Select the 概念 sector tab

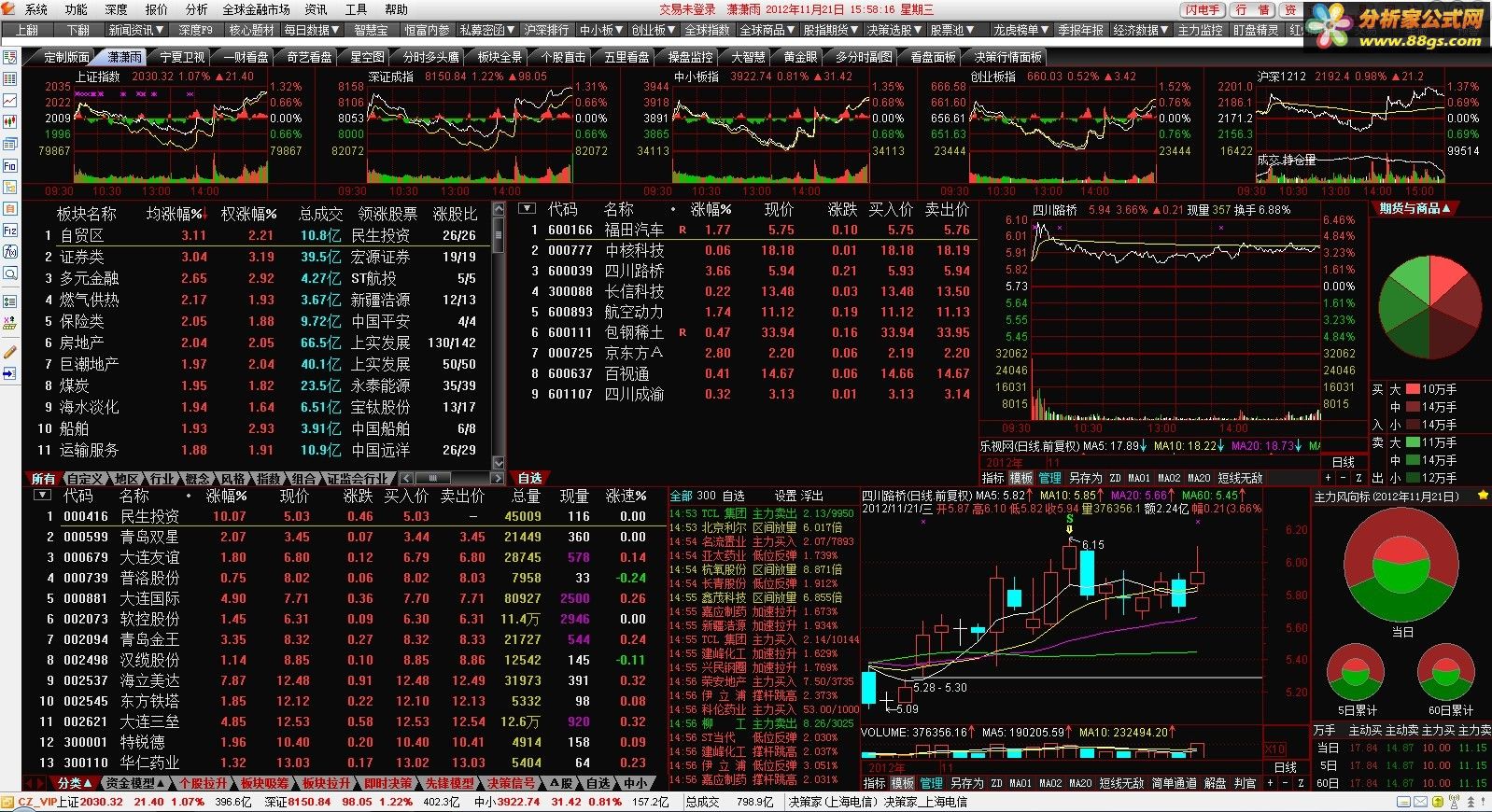tap(197, 478)
